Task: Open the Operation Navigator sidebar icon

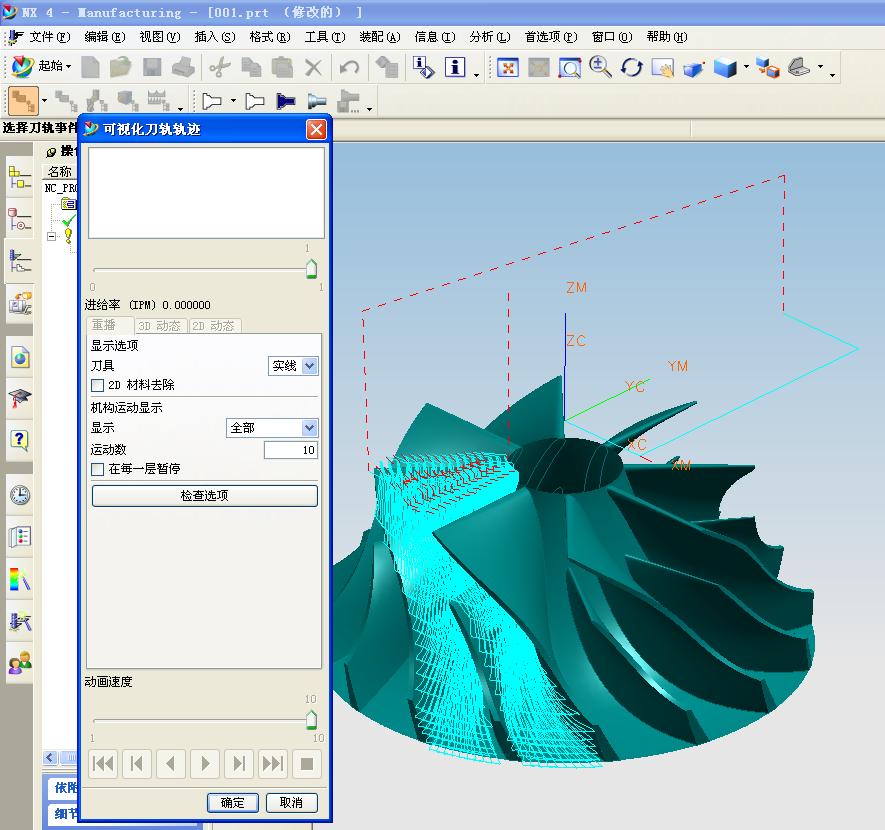Action: (x=20, y=262)
